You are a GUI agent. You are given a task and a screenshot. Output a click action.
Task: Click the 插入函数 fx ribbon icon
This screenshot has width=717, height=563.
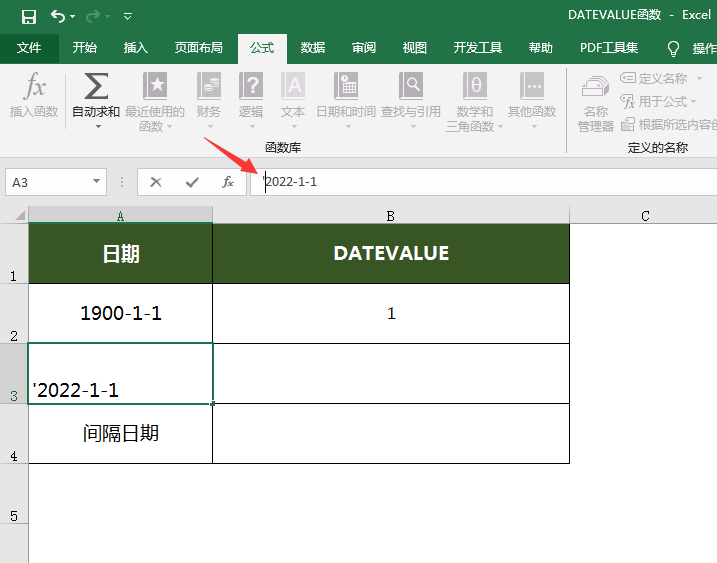[34, 86]
